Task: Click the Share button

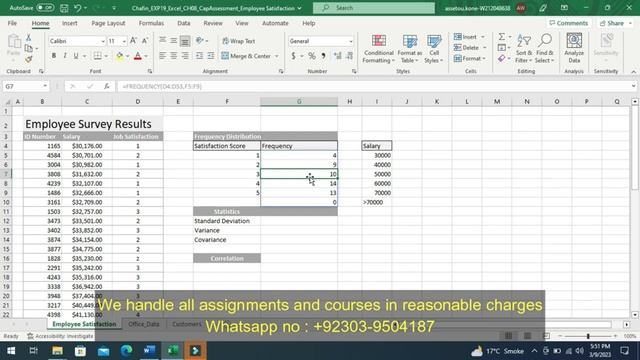Action: click(615, 23)
